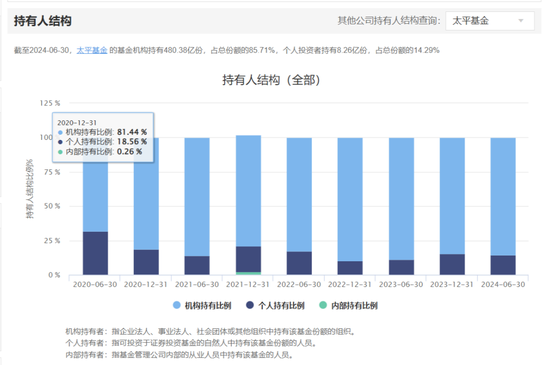Viewport: 550px width, 365px height.
Task: Select the 2023-06-30 bar's dark individual segment
Action: (x=401, y=267)
